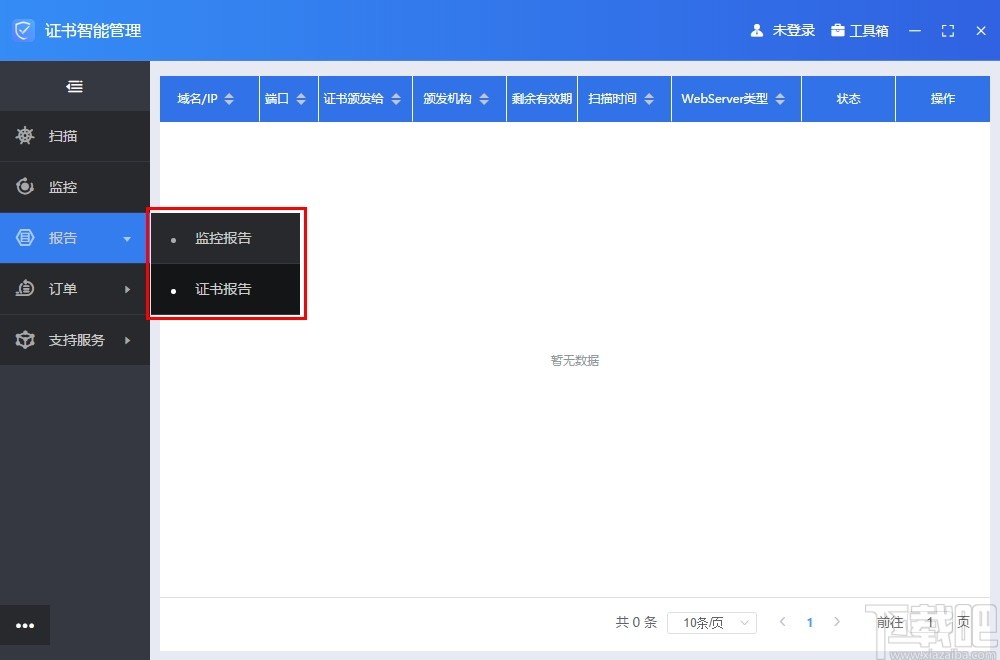
Task: Toggle sorting on the 扫描时间 column
Action: tap(651, 98)
